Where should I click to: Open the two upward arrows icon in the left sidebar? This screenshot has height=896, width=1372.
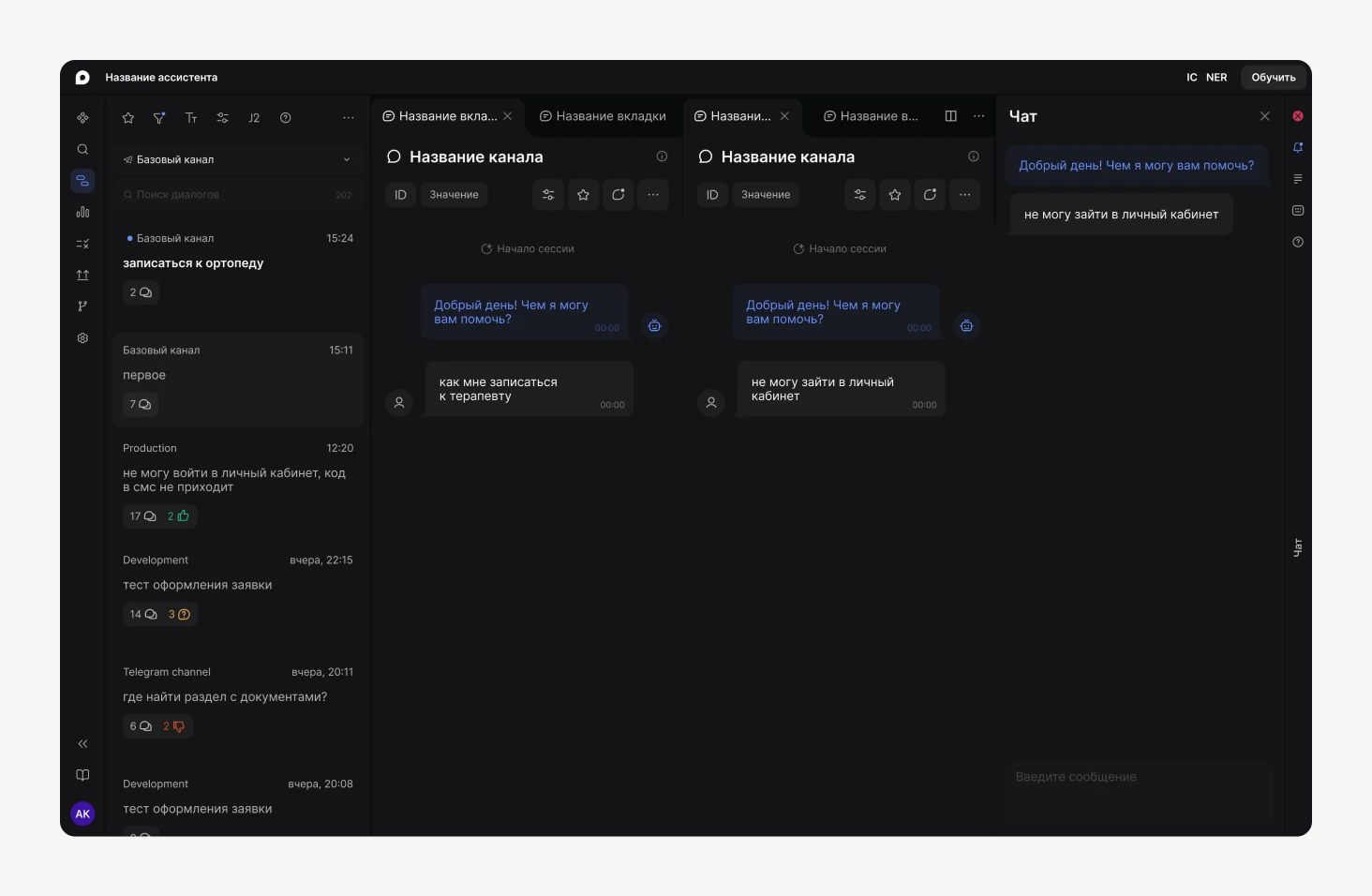point(82,275)
